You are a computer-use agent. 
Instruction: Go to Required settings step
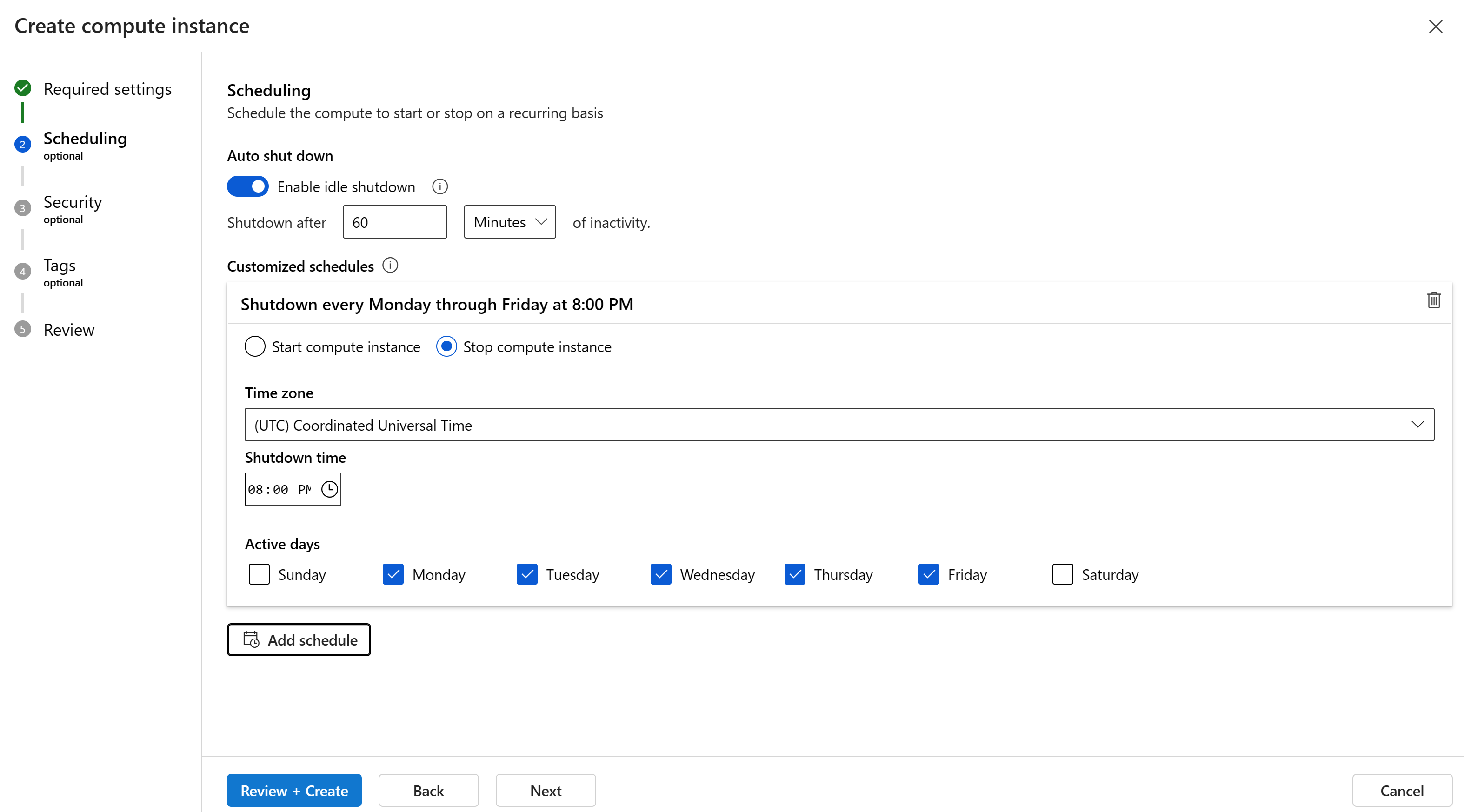[x=107, y=89]
